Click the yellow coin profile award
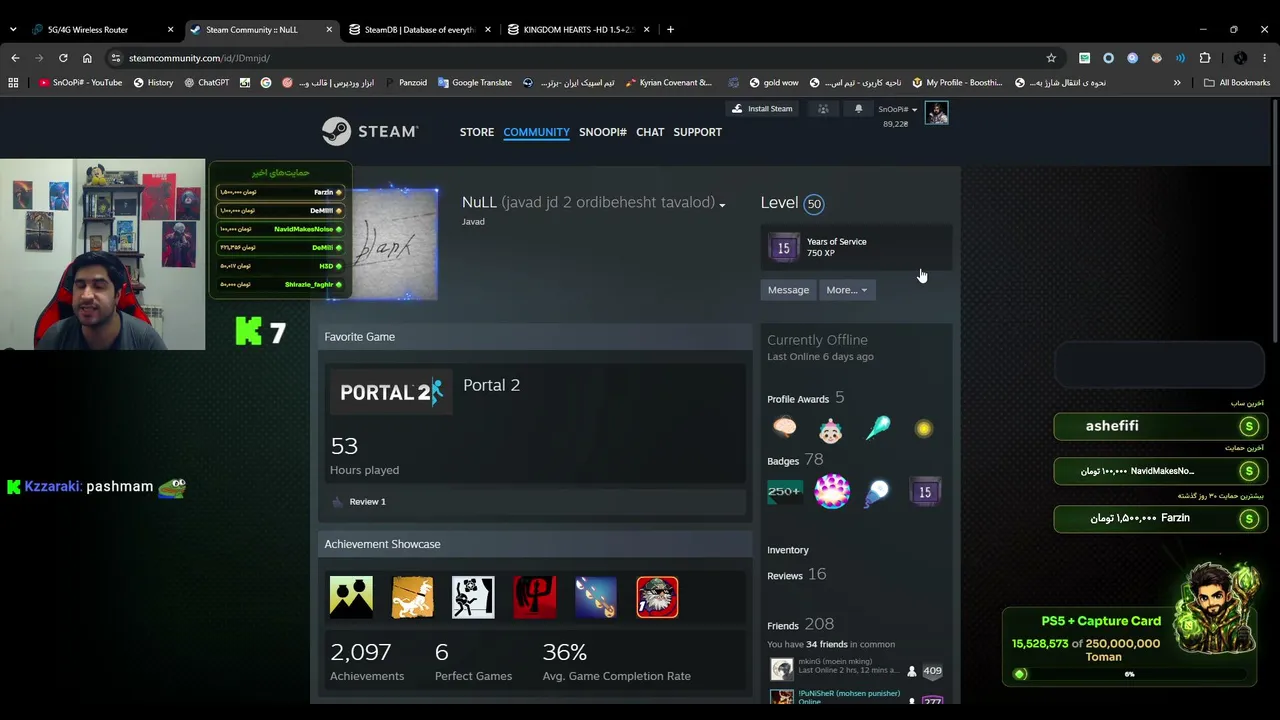This screenshot has width=1280, height=720. 923,428
